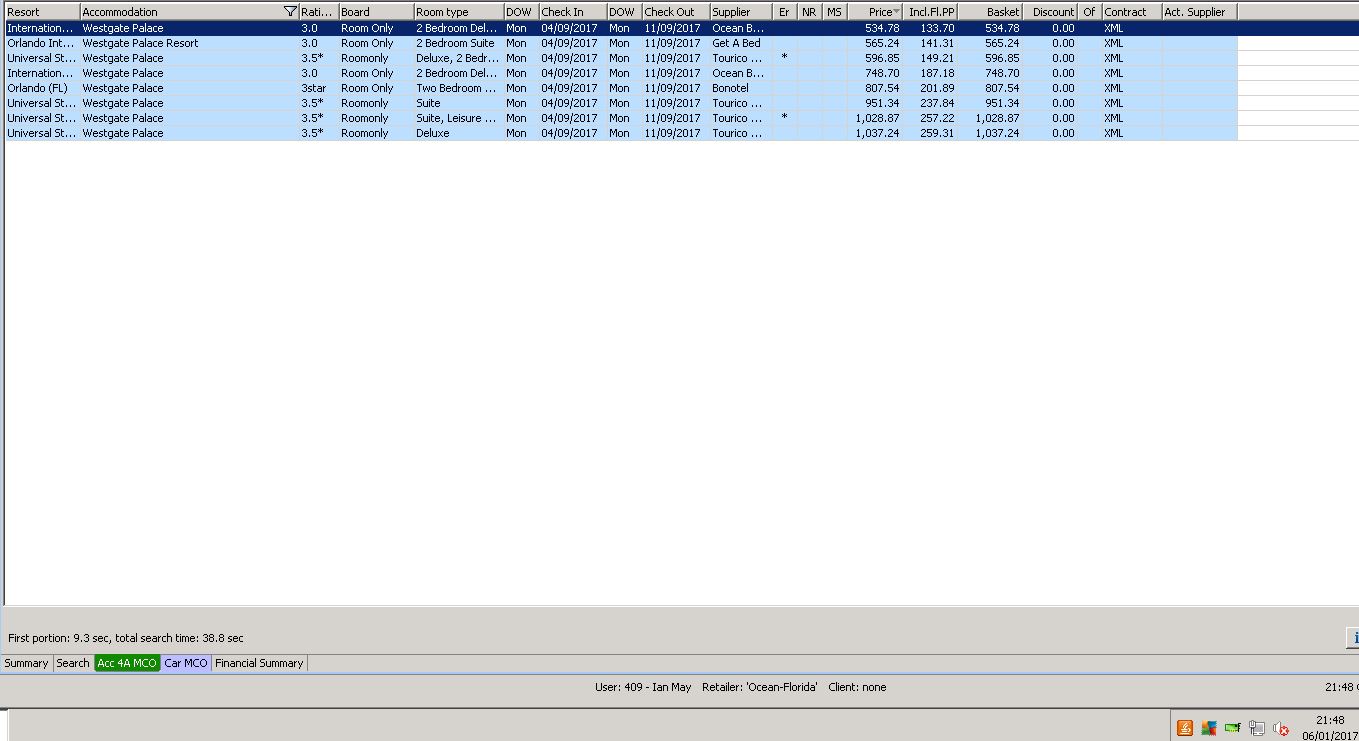
Task: Click the Er asterisk in the 149.21 row
Action: pos(785,58)
